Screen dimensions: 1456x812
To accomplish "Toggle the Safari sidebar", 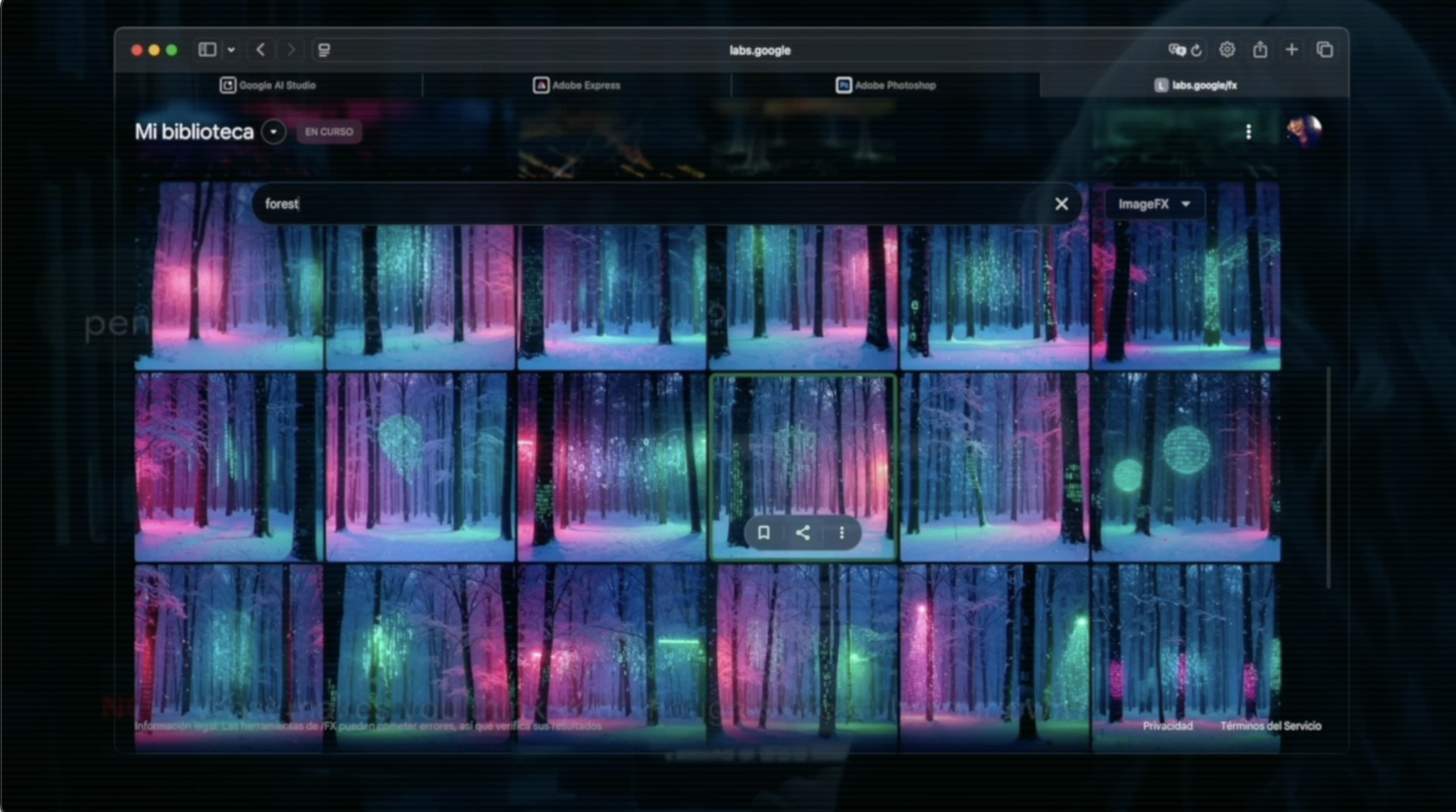I will 207,50.
